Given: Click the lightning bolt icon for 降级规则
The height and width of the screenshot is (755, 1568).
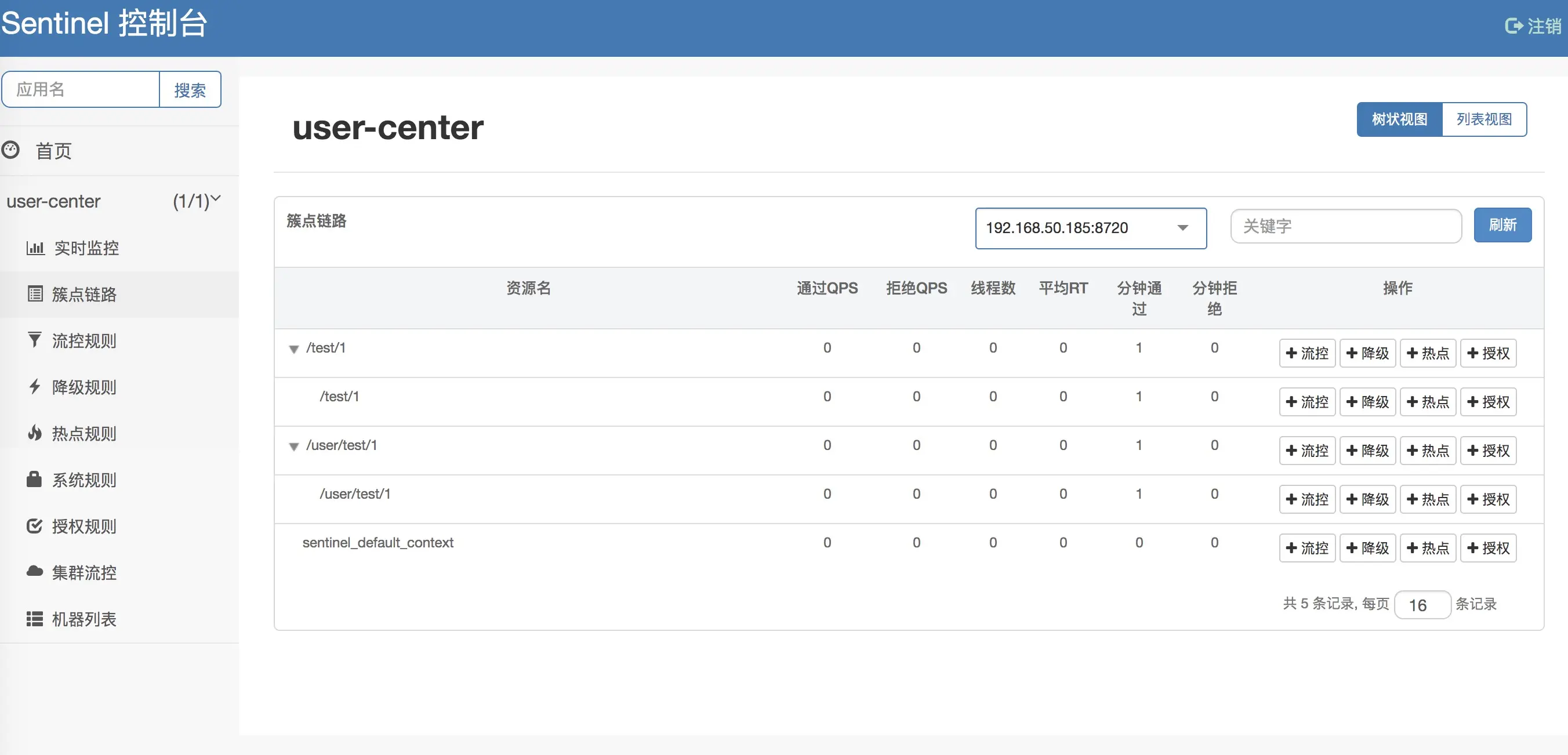Looking at the screenshot, I should point(35,387).
